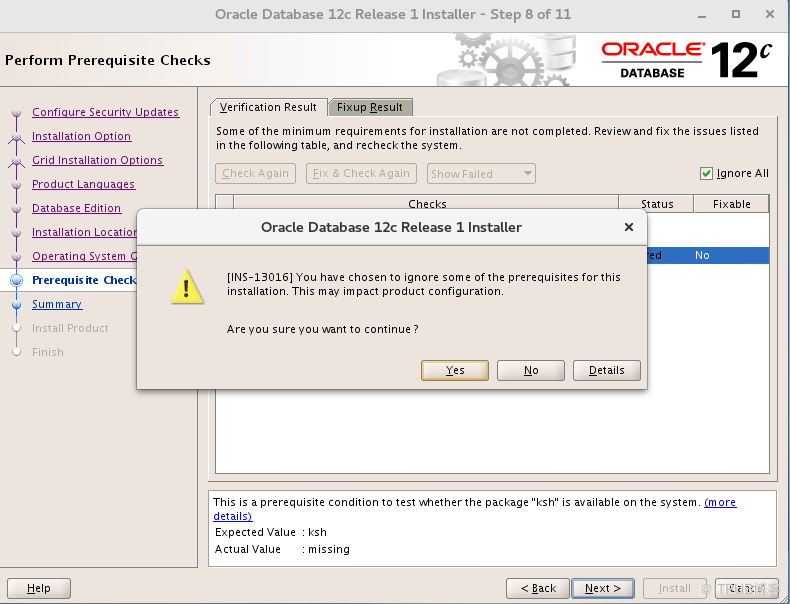Screen dimensions: 790x604
Task: Click the Next > button
Action: pos(603,588)
